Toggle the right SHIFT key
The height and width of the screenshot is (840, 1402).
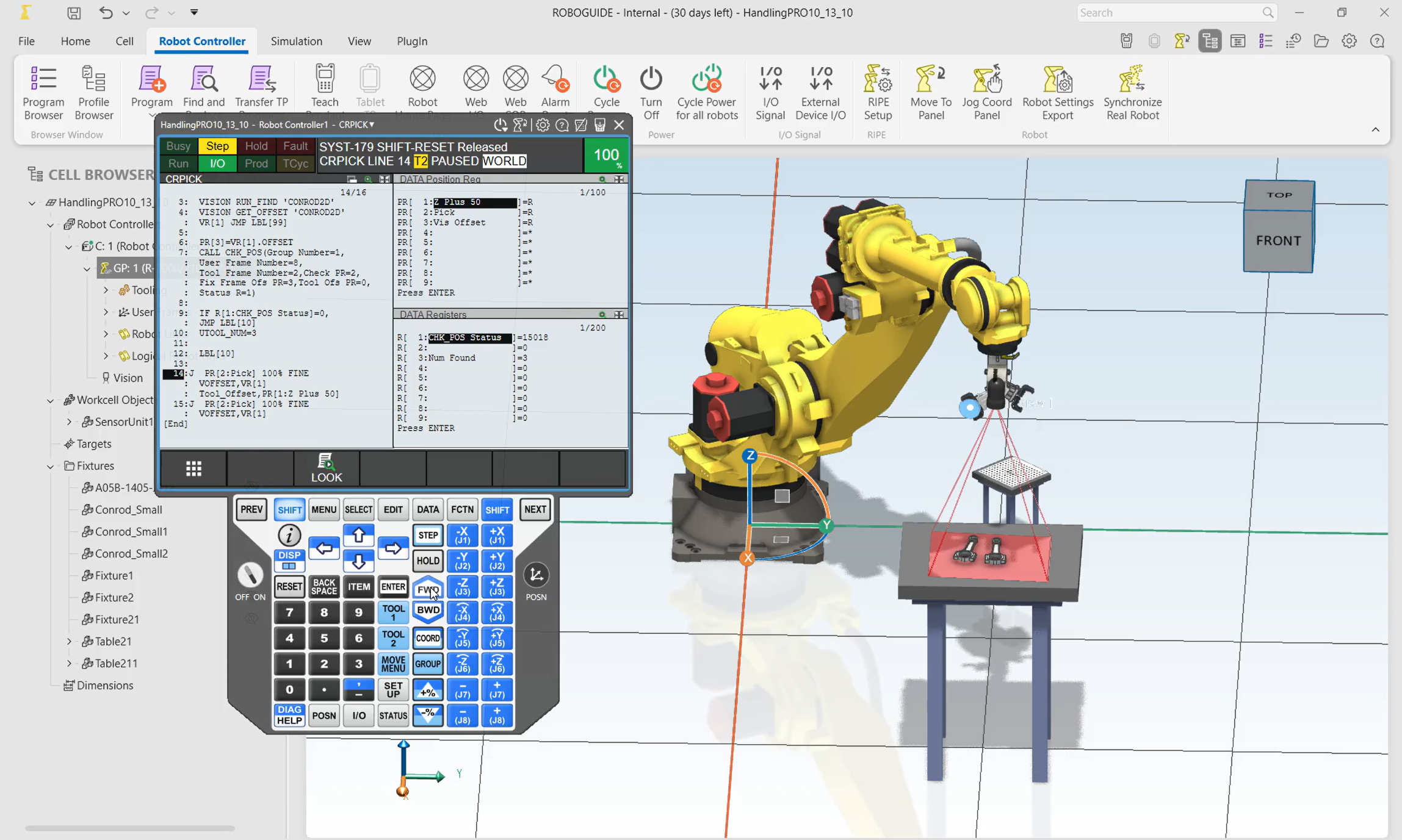(x=497, y=510)
